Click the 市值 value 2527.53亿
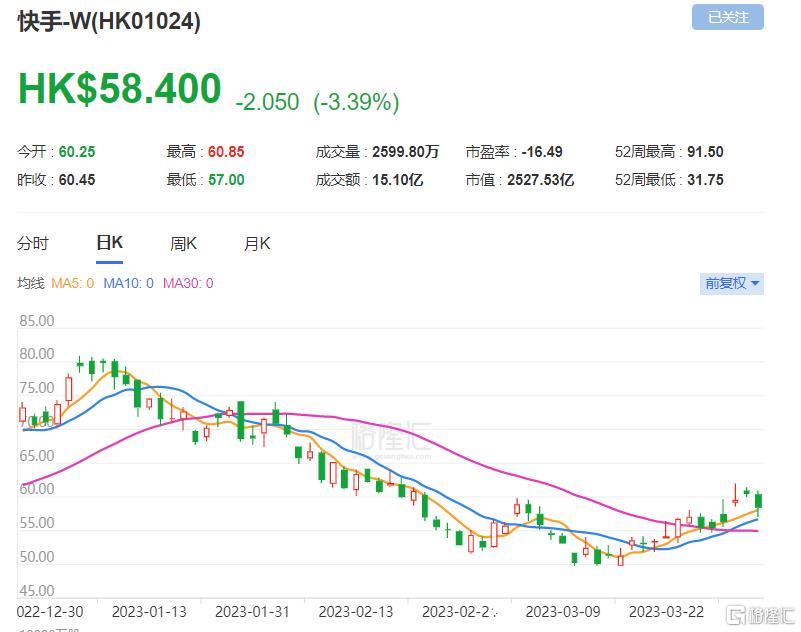Screen dimensions: 801x632 pyautogui.click(x=540, y=180)
